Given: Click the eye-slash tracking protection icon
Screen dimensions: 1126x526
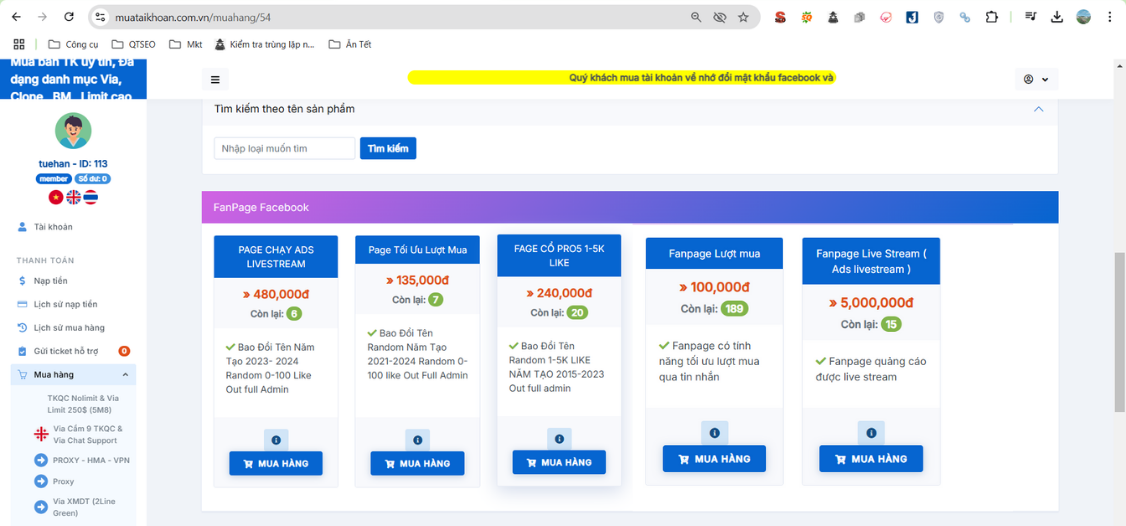Looking at the screenshot, I should (x=720, y=17).
